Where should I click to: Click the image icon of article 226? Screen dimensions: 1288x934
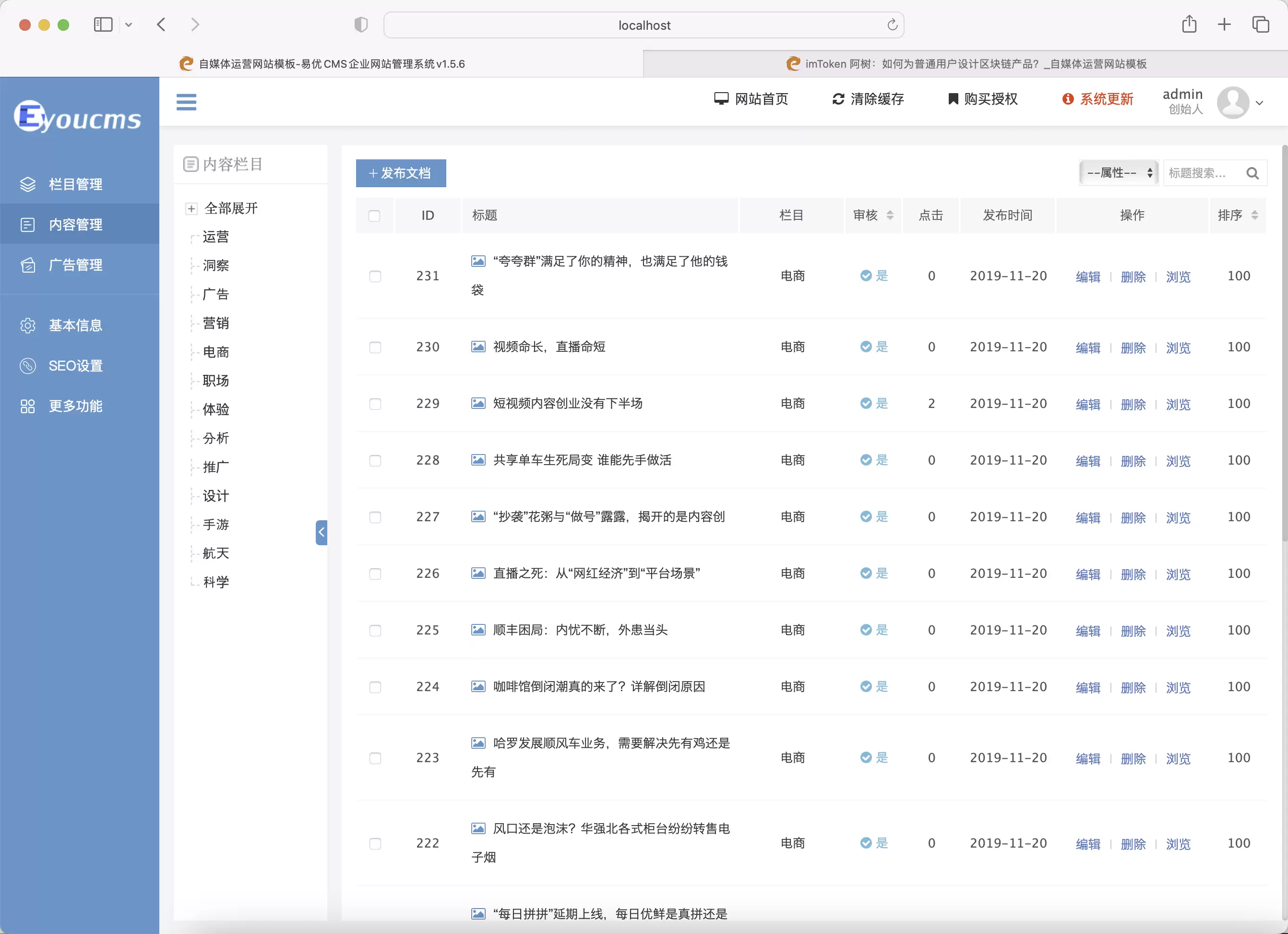click(478, 573)
